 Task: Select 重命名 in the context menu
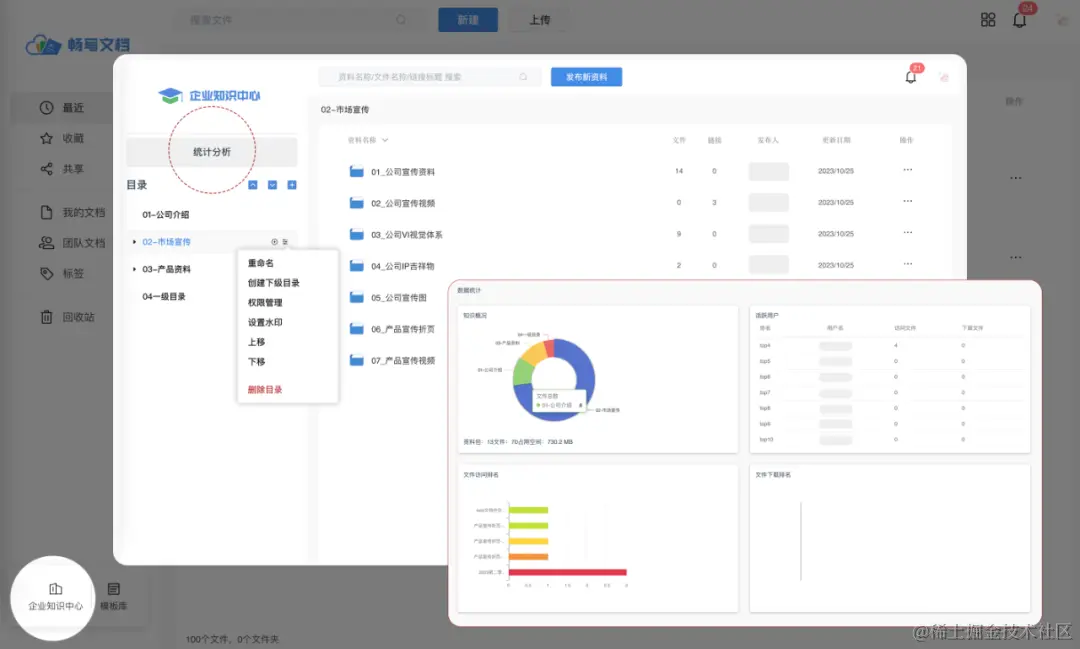[261, 263]
